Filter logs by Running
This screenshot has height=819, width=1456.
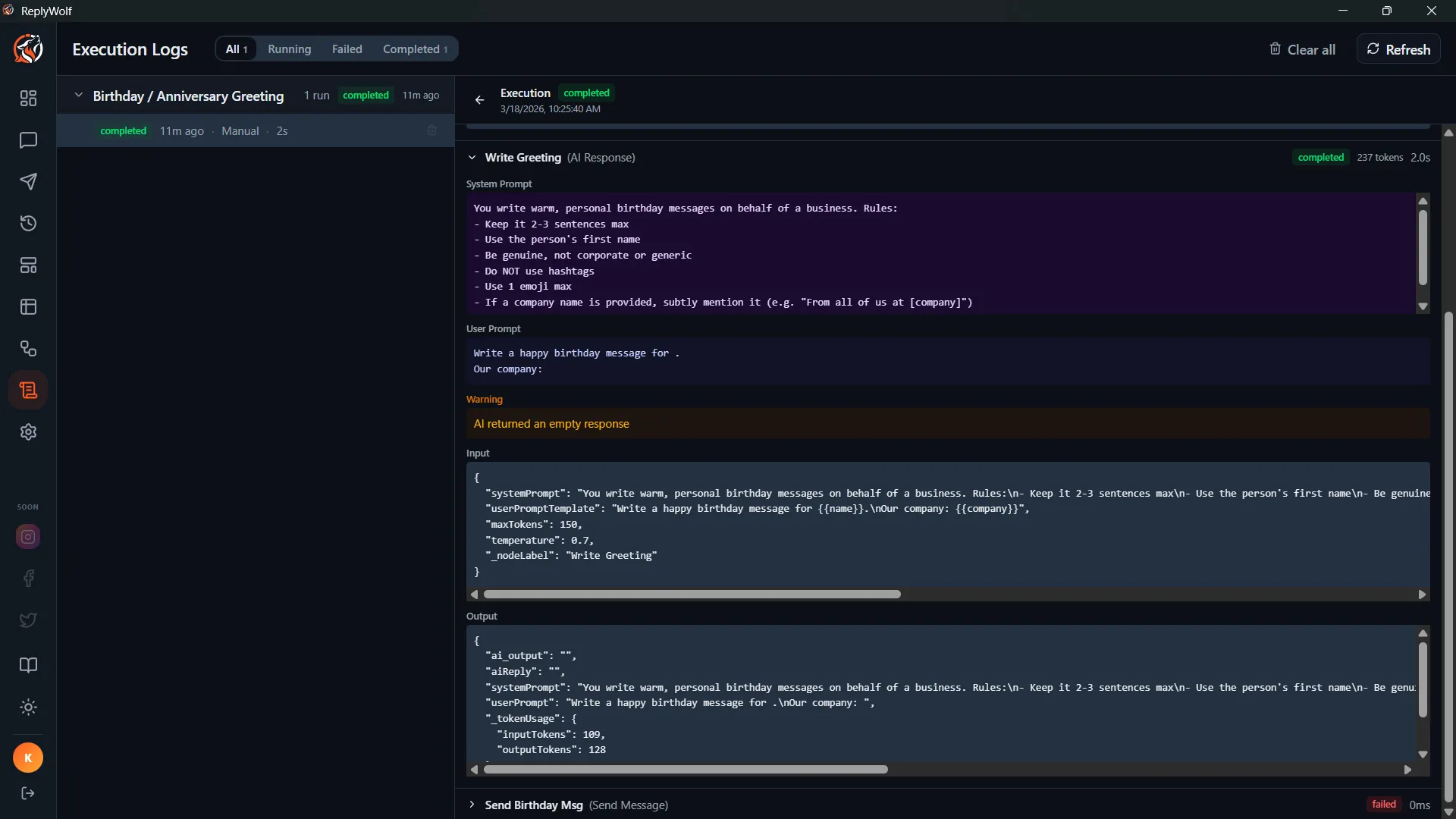pyautogui.click(x=290, y=49)
